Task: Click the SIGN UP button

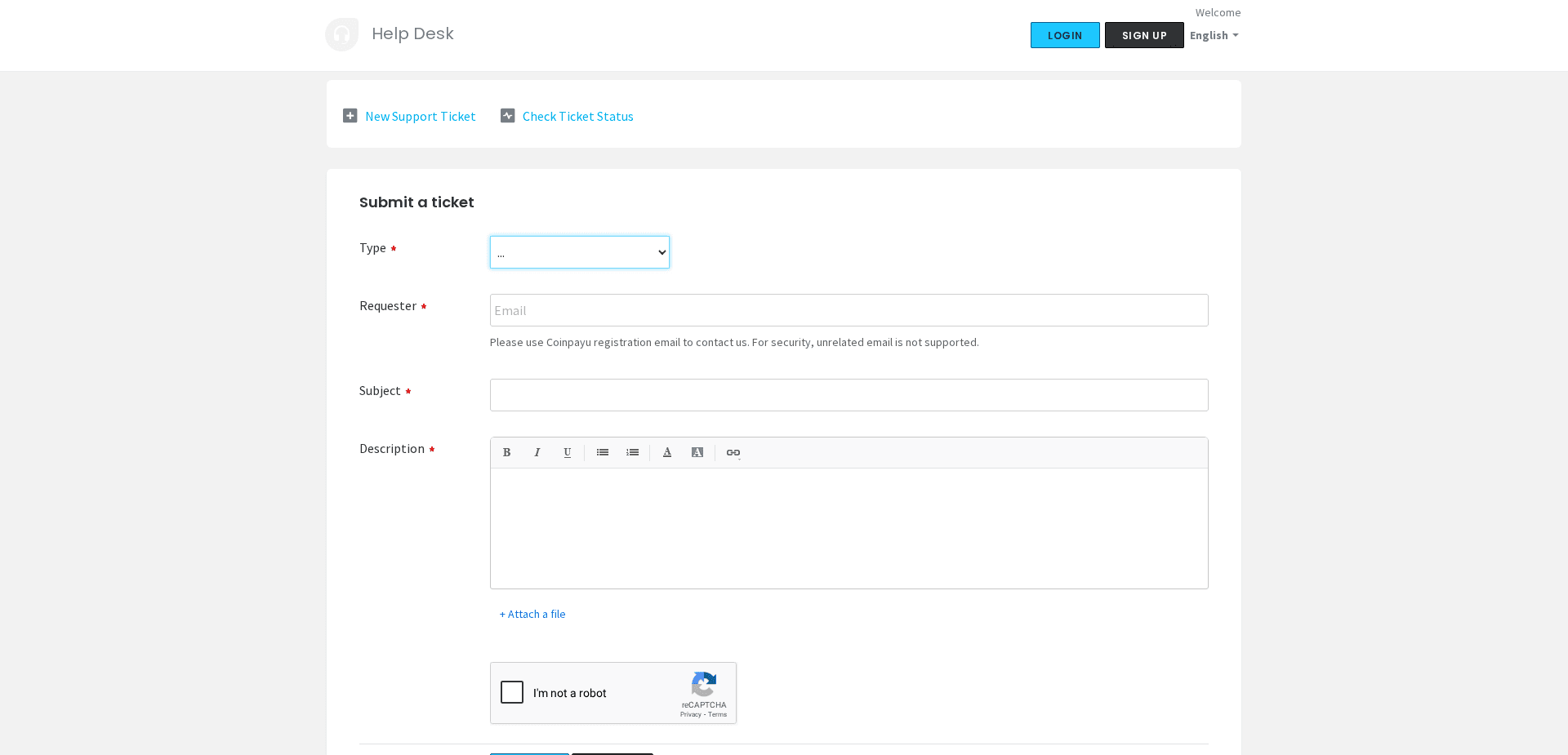Action: [1143, 35]
